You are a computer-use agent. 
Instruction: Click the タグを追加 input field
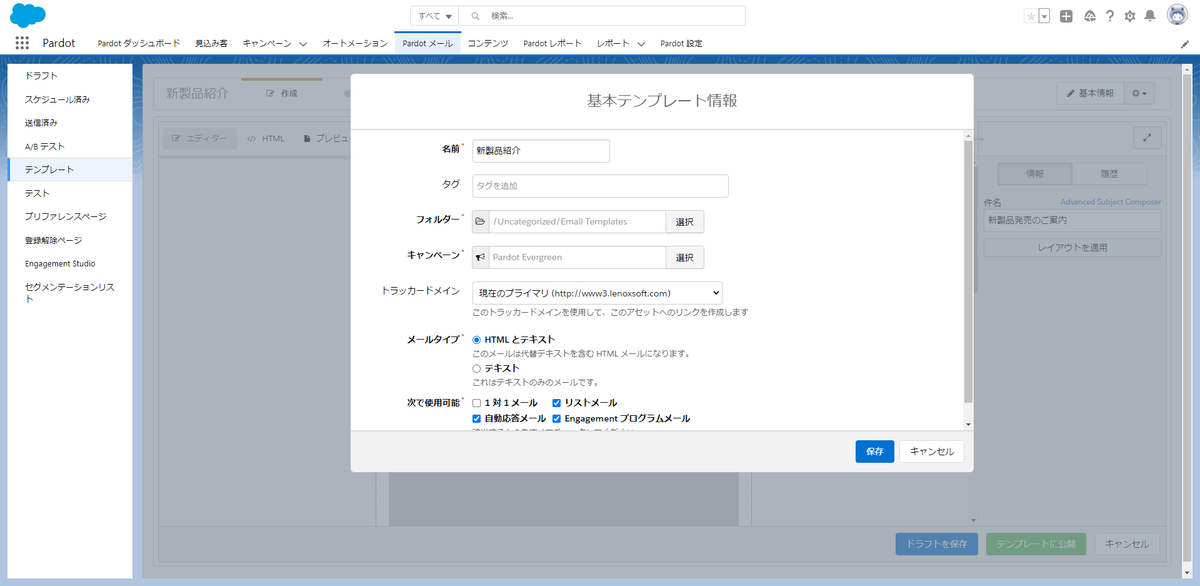click(600, 186)
